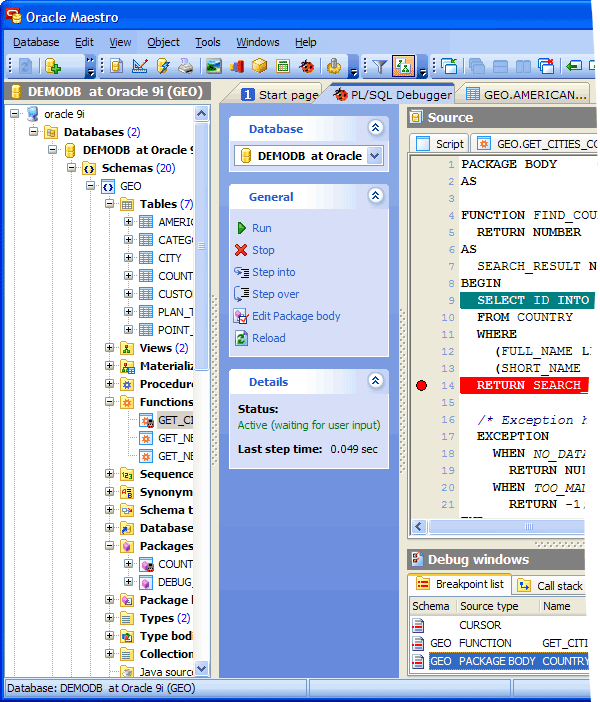This screenshot has height=702, width=600.
Task: Switch to the Start page tab
Action: click(280, 94)
